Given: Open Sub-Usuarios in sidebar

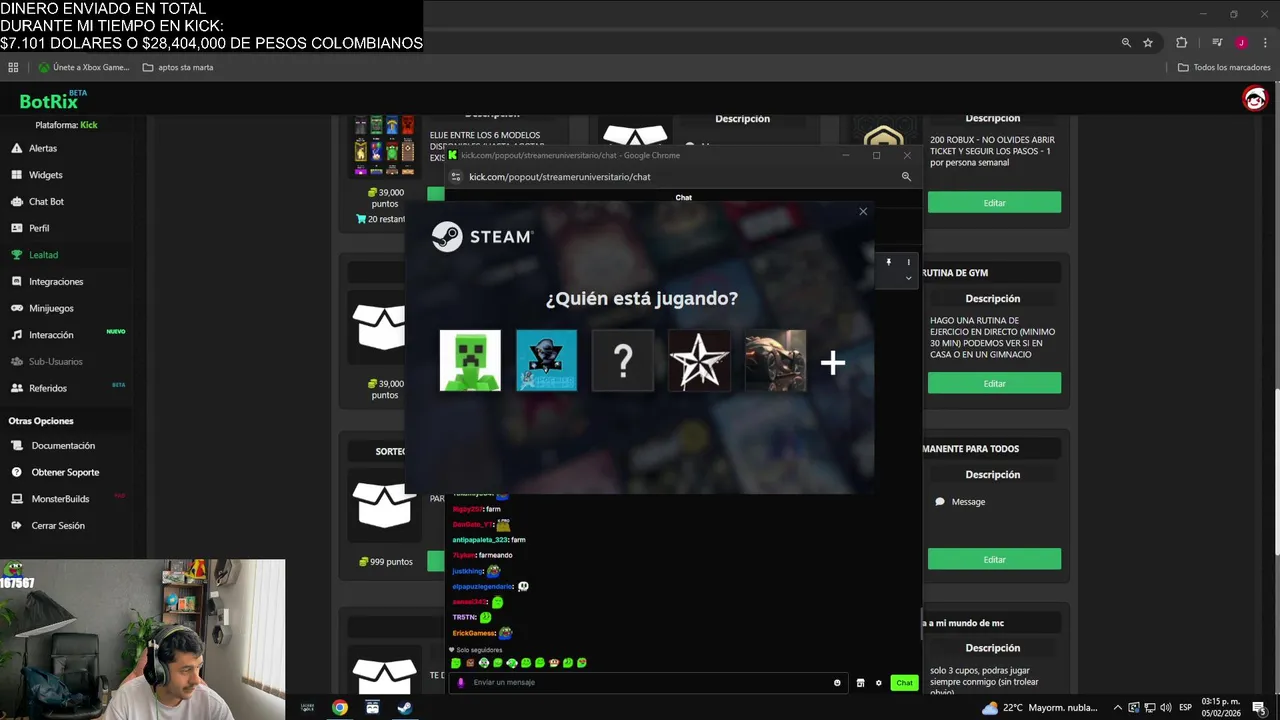Looking at the screenshot, I should pyautogui.click(x=56, y=362).
